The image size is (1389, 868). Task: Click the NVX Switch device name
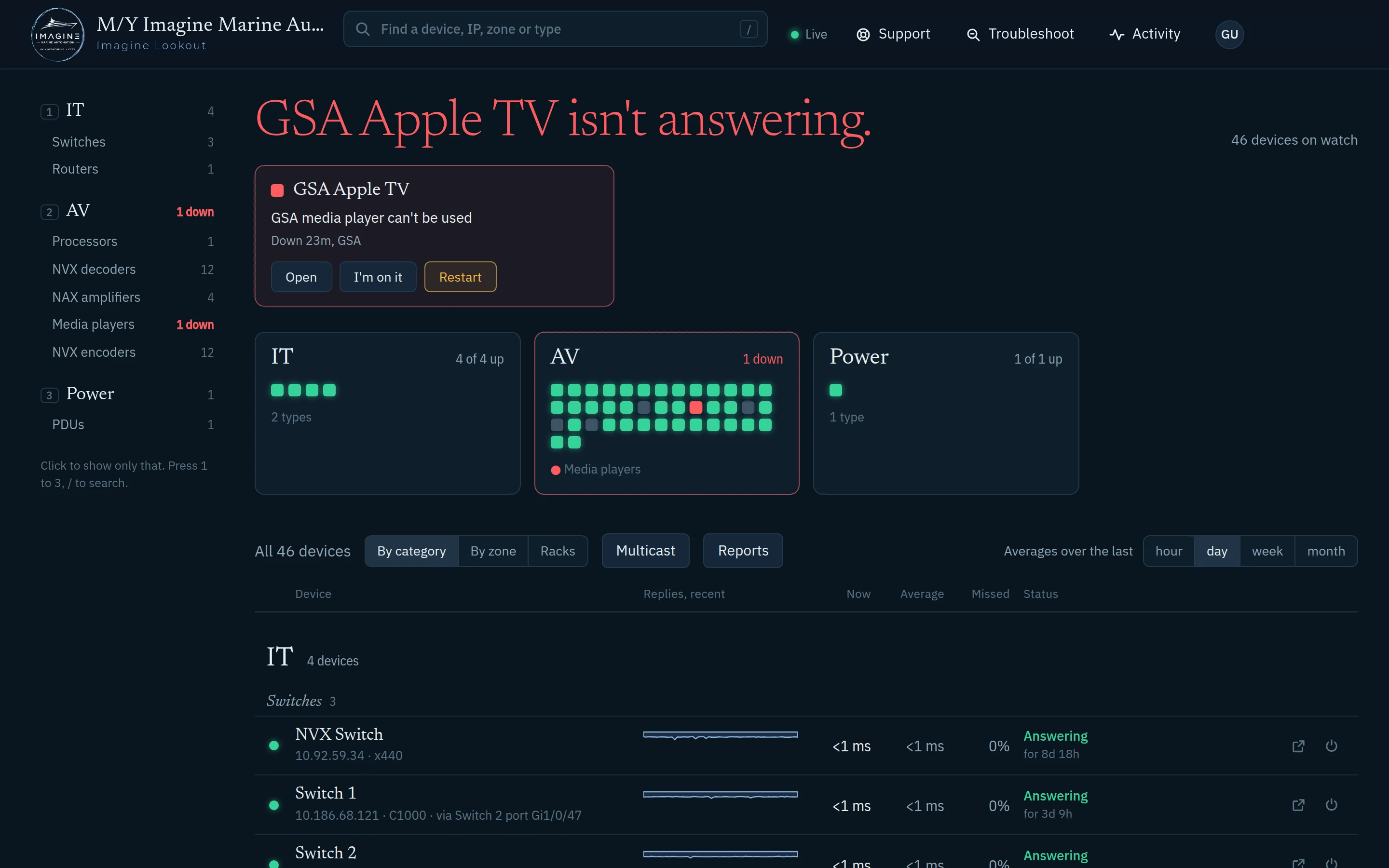tap(339, 734)
